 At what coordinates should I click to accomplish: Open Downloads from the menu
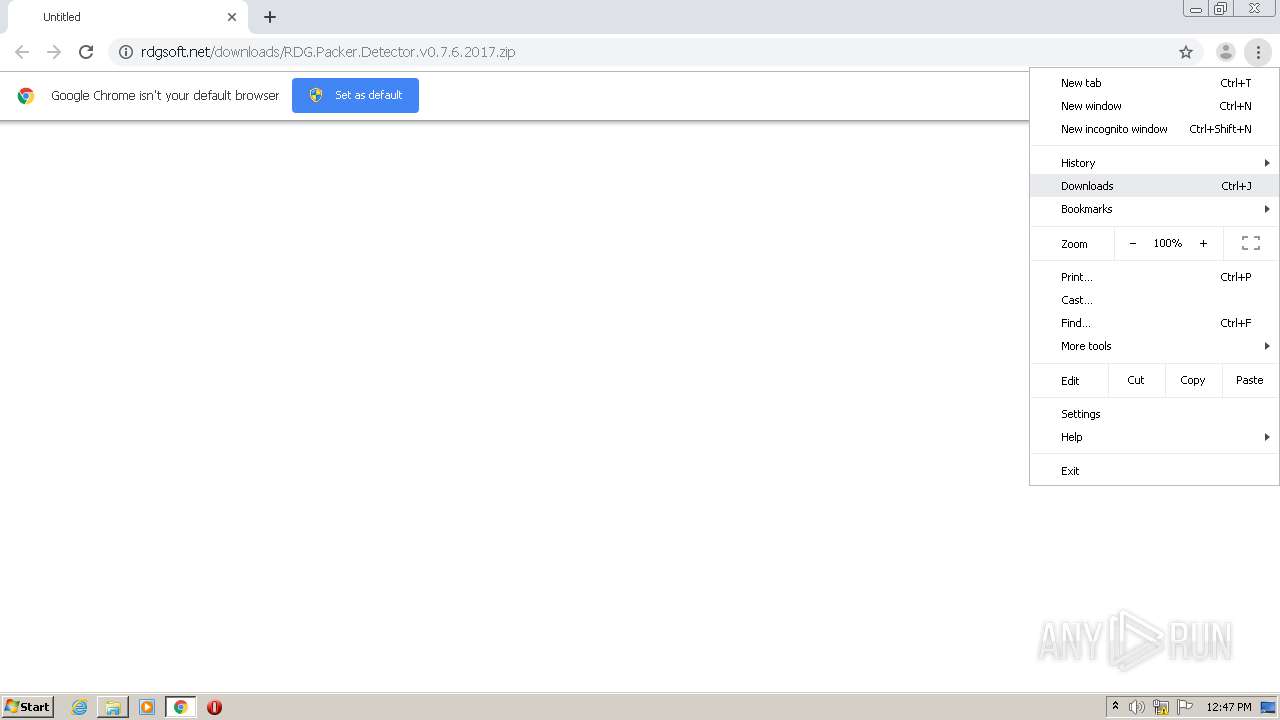[x=1154, y=186]
